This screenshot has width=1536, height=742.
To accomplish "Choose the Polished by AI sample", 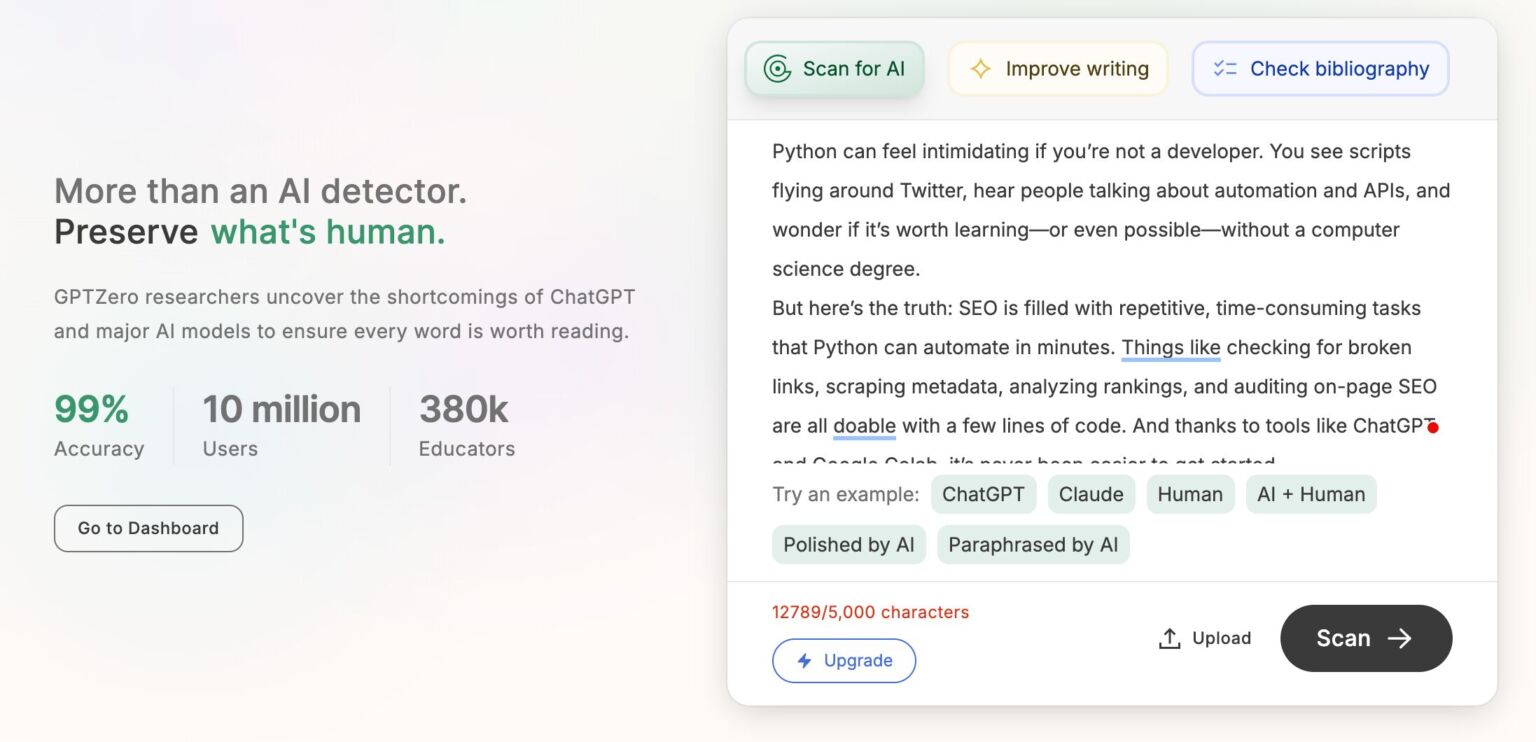I will [x=848, y=544].
